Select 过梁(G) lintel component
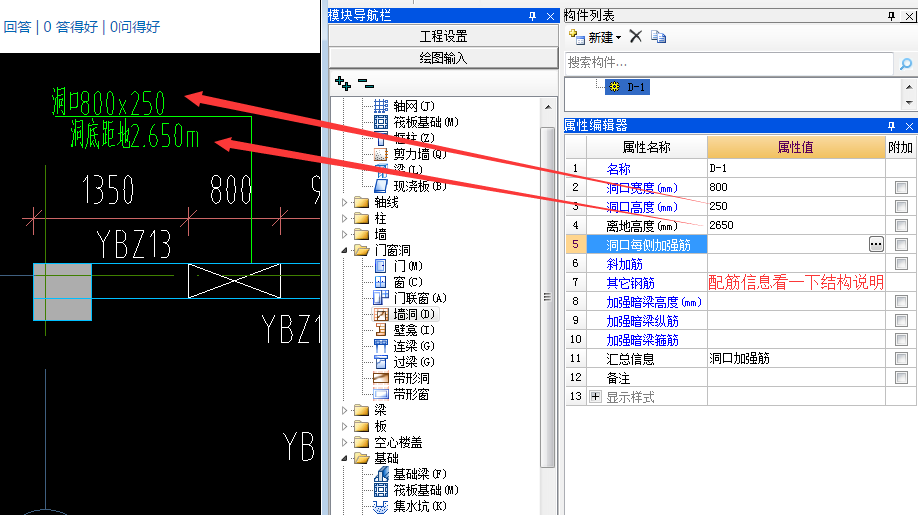 point(405,362)
